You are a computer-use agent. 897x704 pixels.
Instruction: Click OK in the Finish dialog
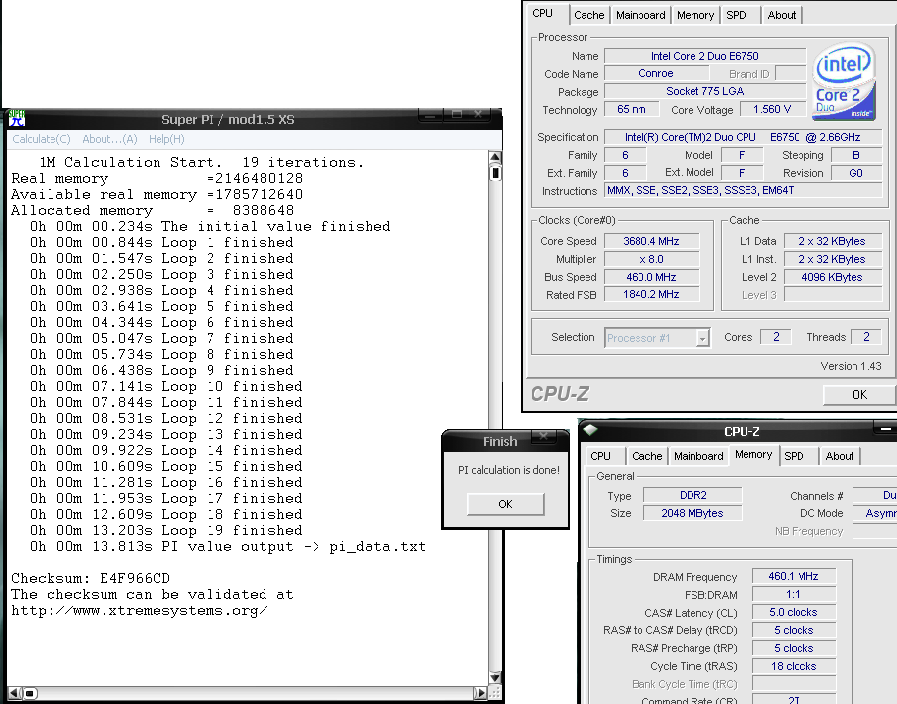[505, 504]
